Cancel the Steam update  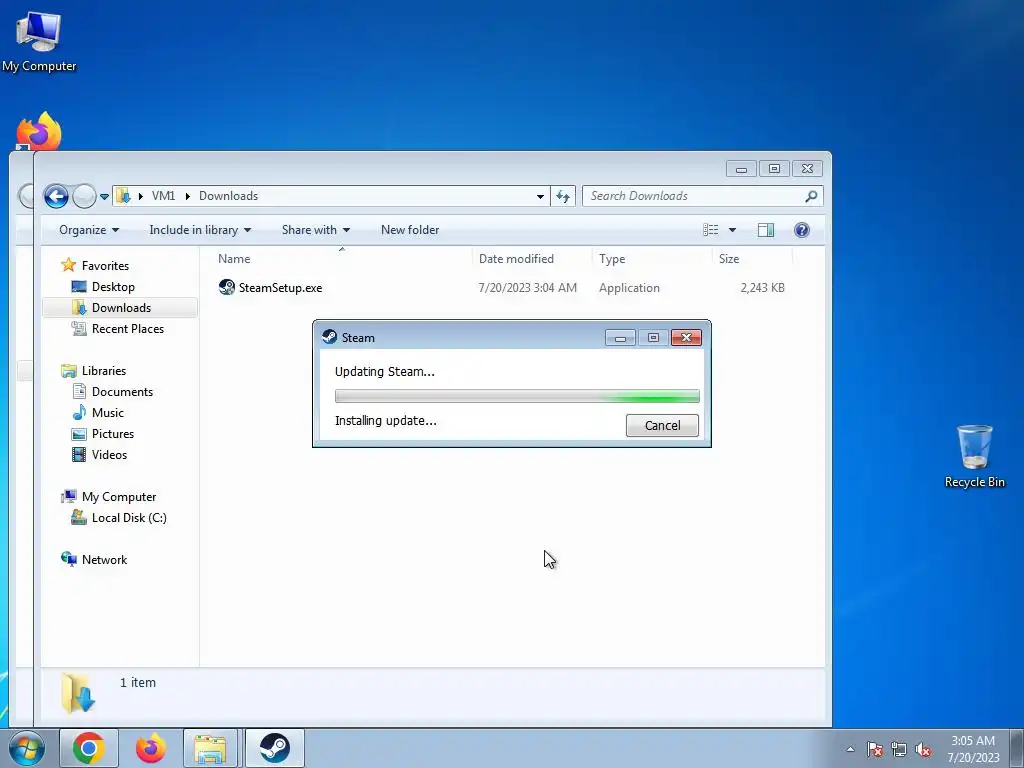(662, 426)
